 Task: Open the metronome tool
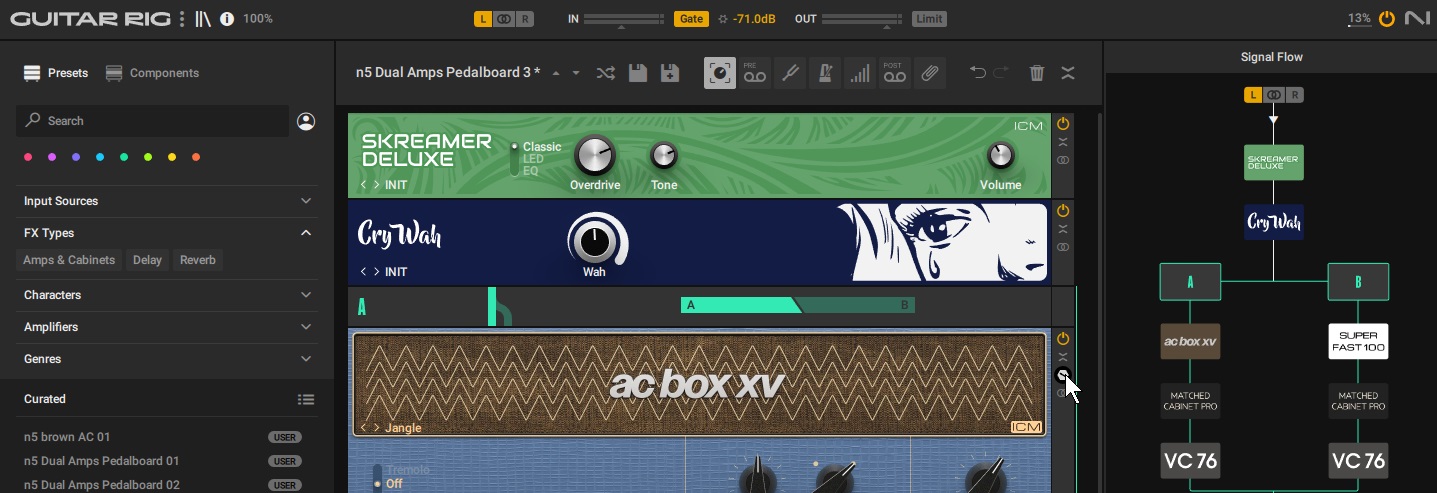point(825,73)
